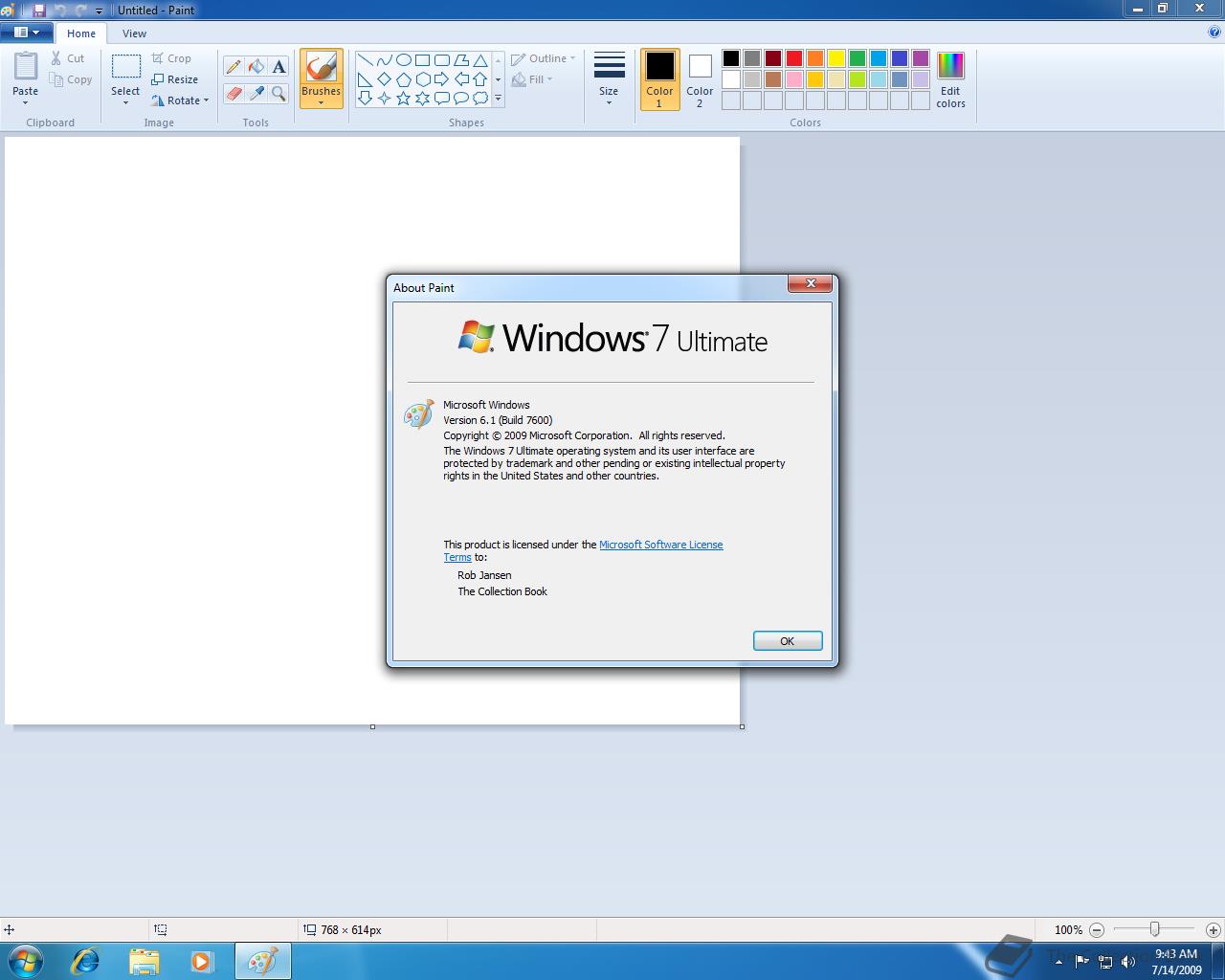The image size is (1225, 980).
Task: Click the Crop tool
Action: 171,58
